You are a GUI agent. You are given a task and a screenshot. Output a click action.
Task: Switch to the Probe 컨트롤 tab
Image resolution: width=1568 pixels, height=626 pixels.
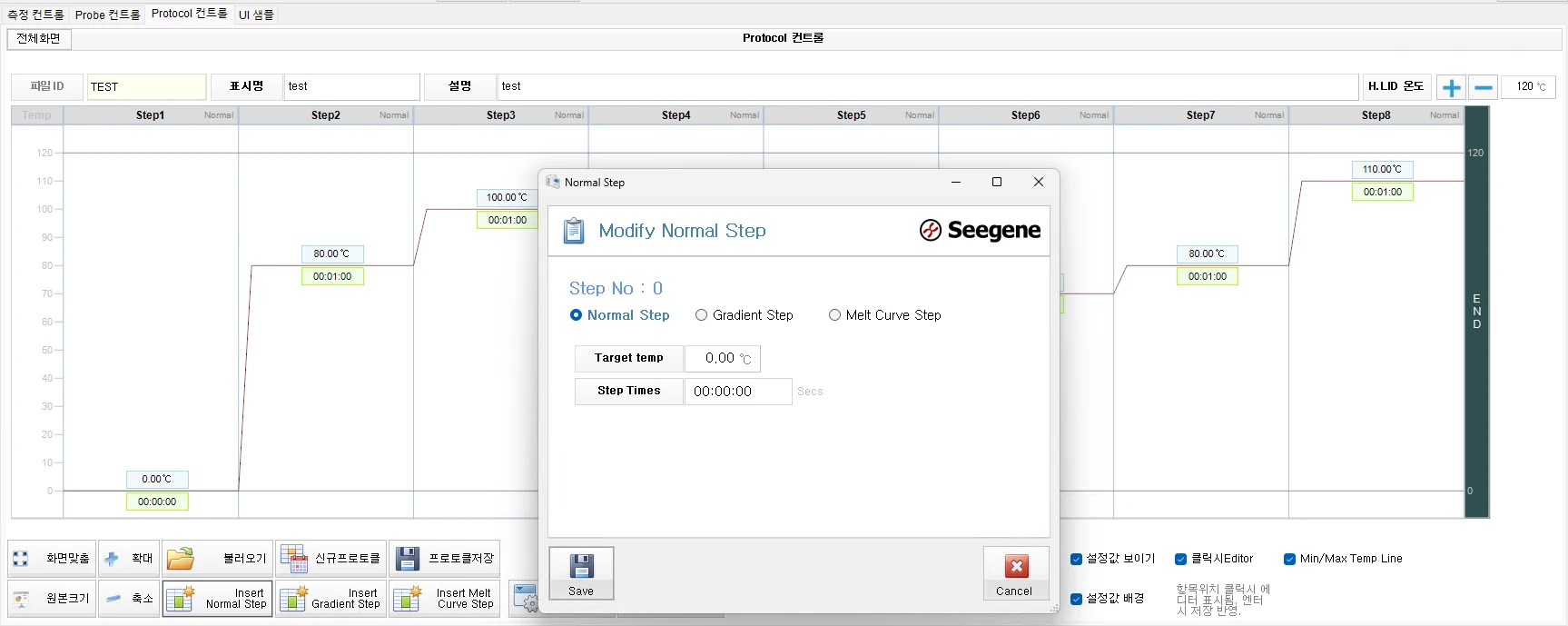[107, 15]
